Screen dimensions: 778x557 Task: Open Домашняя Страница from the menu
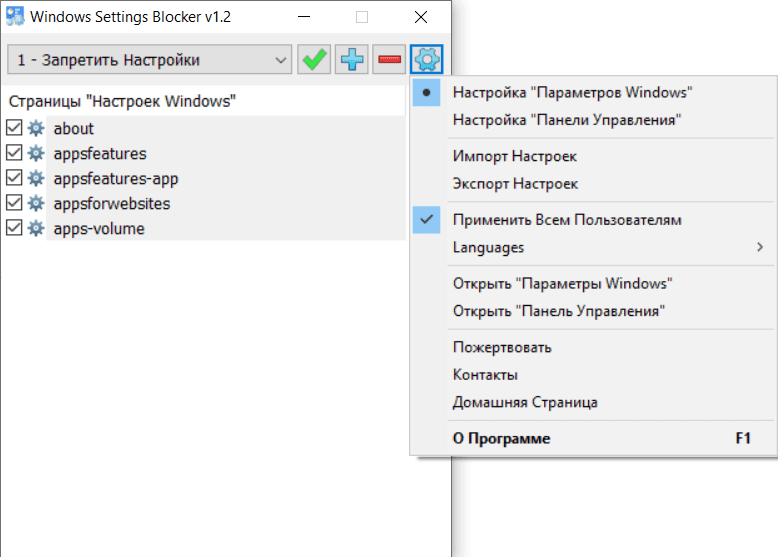coord(593,402)
